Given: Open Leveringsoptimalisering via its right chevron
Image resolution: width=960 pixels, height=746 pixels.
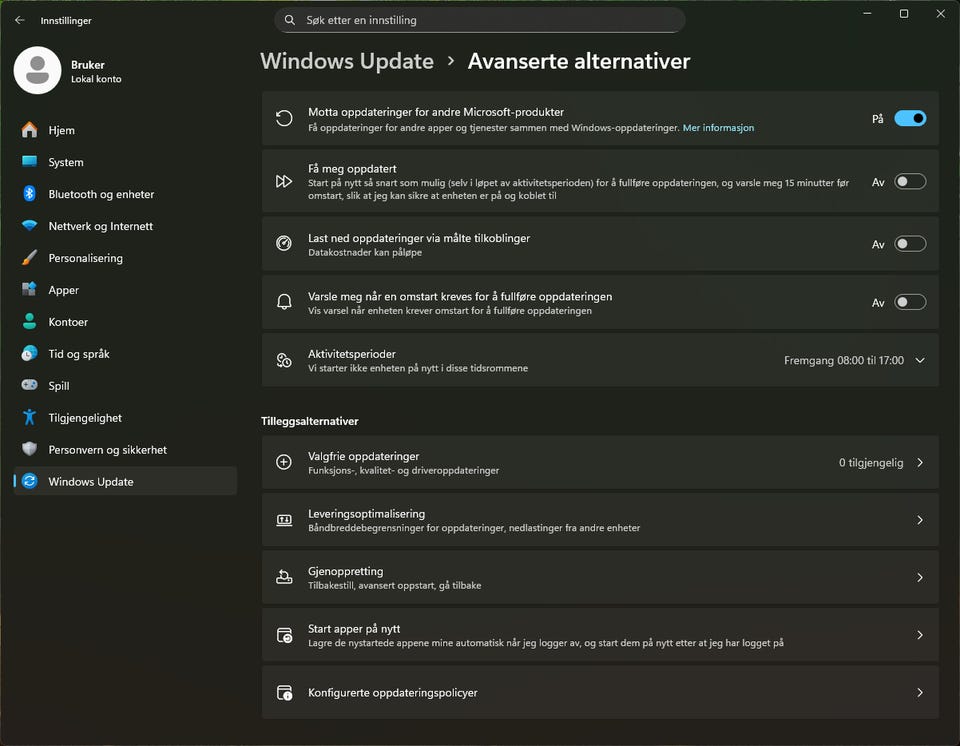Looking at the screenshot, I should (920, 520).
